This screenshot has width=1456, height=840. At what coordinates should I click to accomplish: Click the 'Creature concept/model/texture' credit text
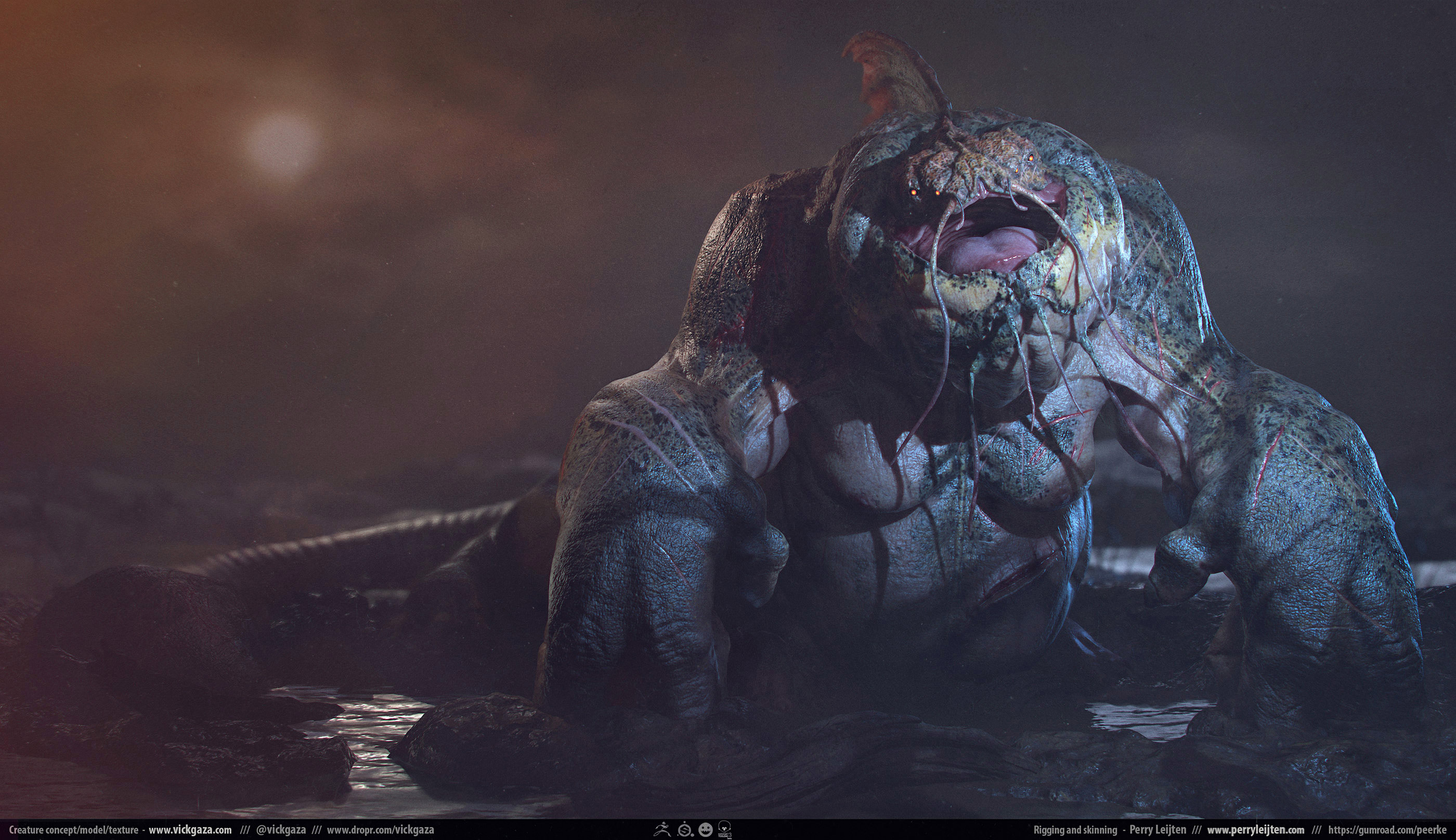pos(73,830)
